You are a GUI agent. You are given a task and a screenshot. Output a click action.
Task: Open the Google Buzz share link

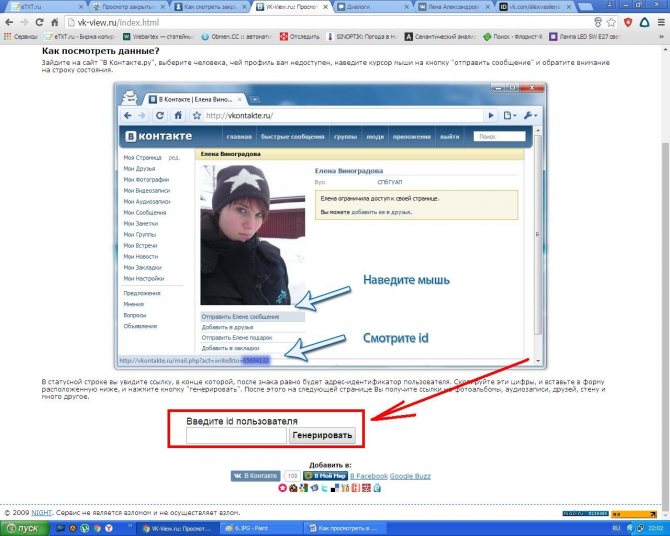click(x=410, y=476)
